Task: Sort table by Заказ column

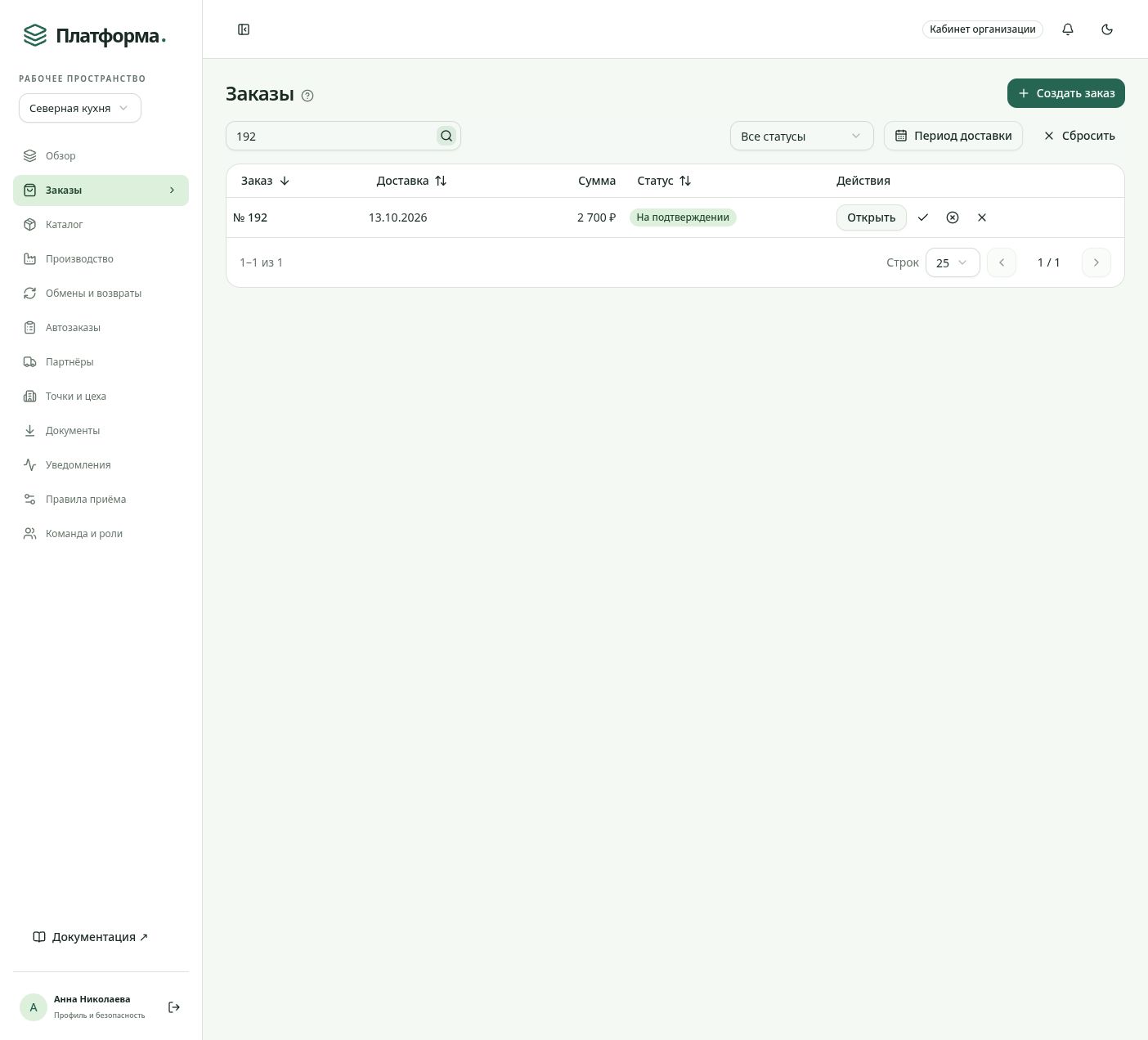Action: point(265,181)
